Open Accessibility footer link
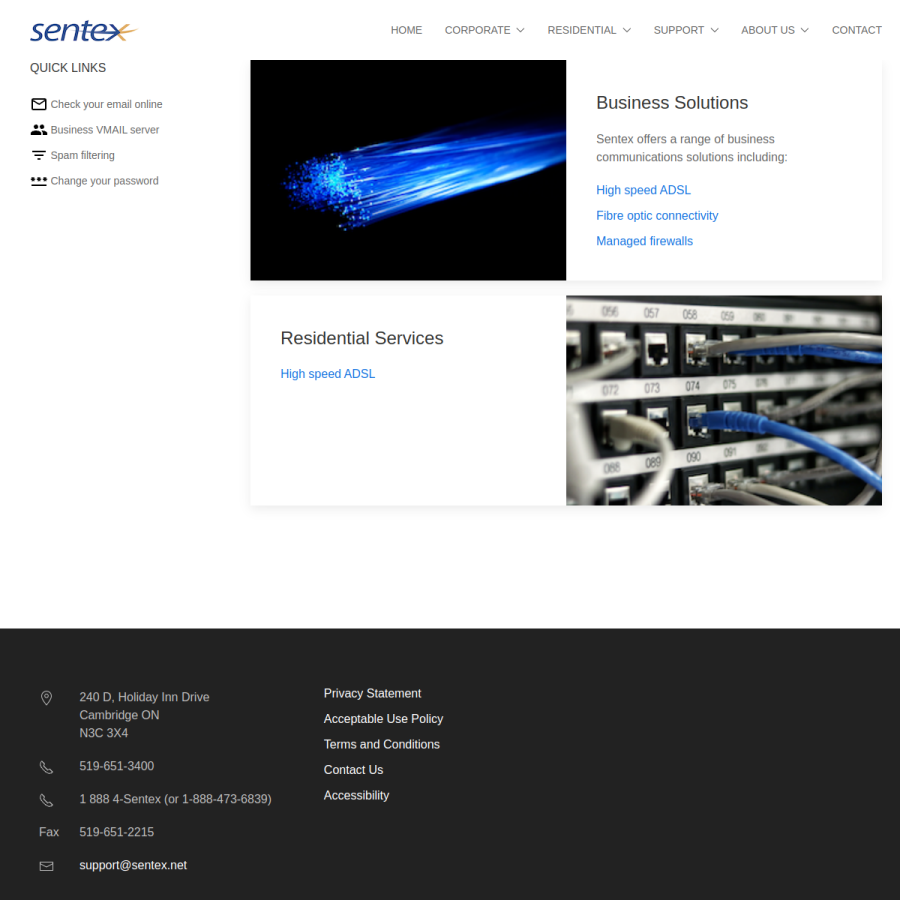Screen dimensions: 900x900 356,796
